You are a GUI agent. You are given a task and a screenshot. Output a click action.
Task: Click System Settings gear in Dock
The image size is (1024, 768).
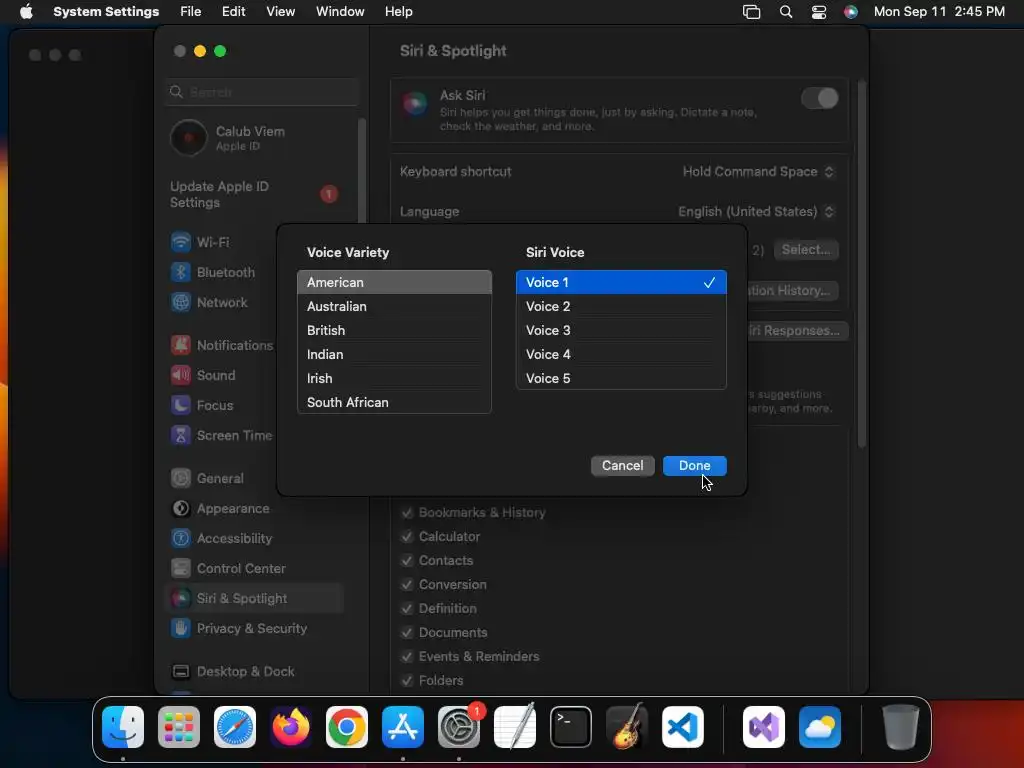pos(458,727)
